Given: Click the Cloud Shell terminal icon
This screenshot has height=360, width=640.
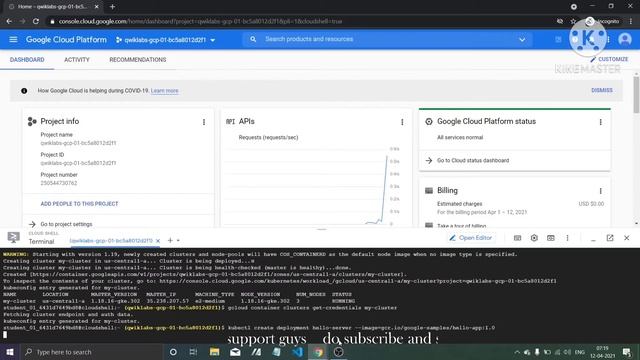Looking at the screenshot, I should 13,237.
